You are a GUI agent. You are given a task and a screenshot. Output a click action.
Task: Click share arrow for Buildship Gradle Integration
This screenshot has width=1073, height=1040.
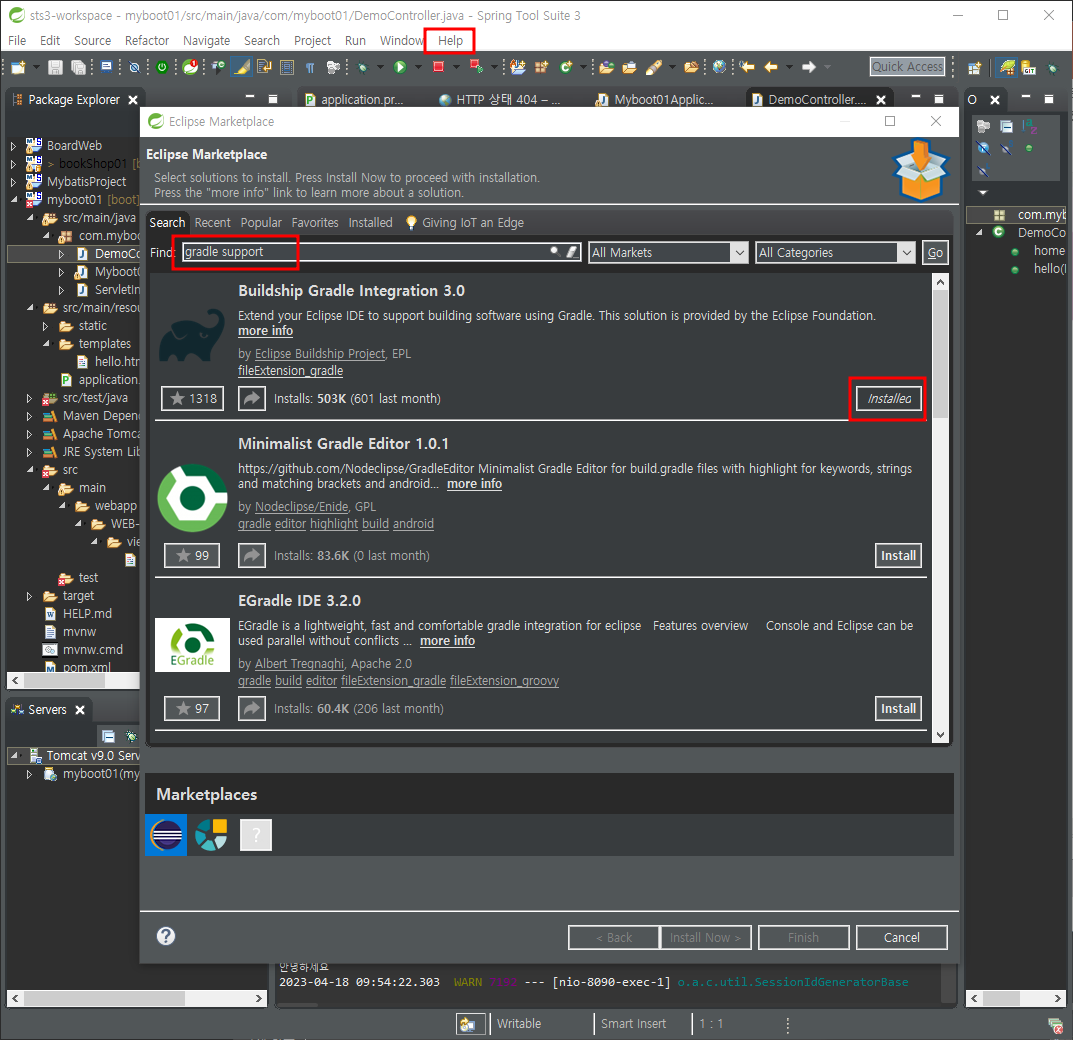click(252, 398)
